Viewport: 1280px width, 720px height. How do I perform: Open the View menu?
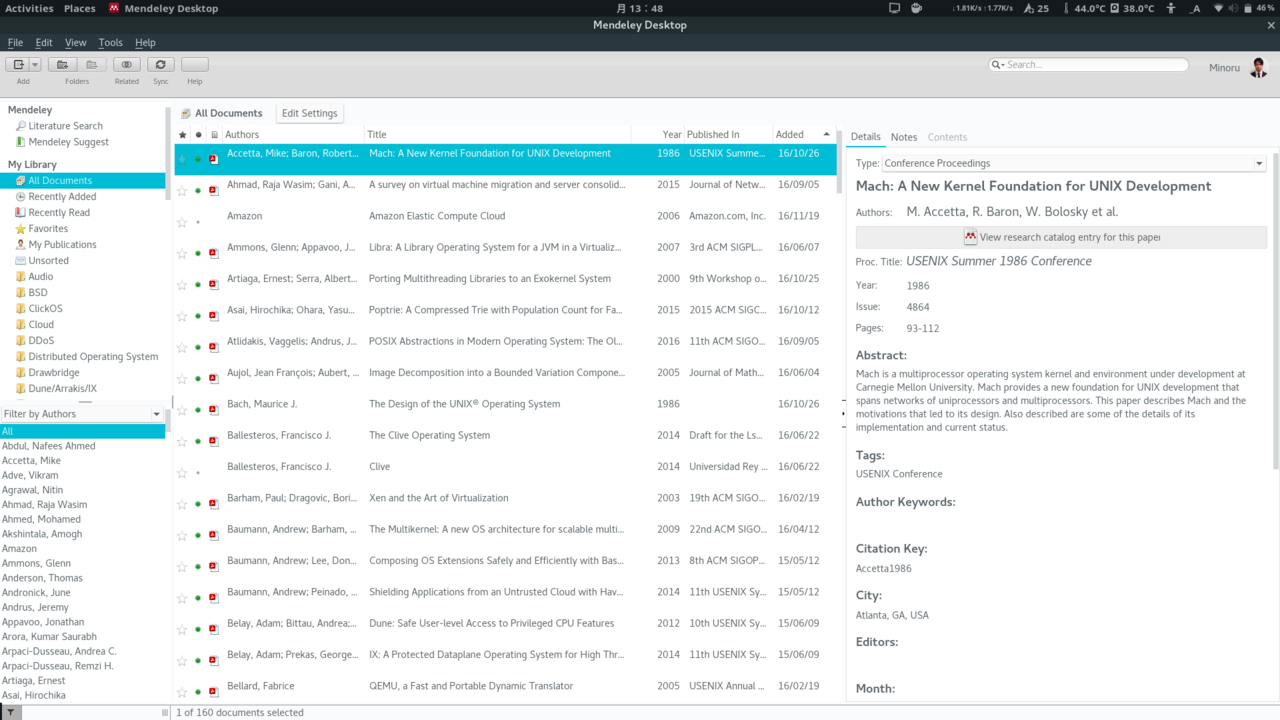76,43
